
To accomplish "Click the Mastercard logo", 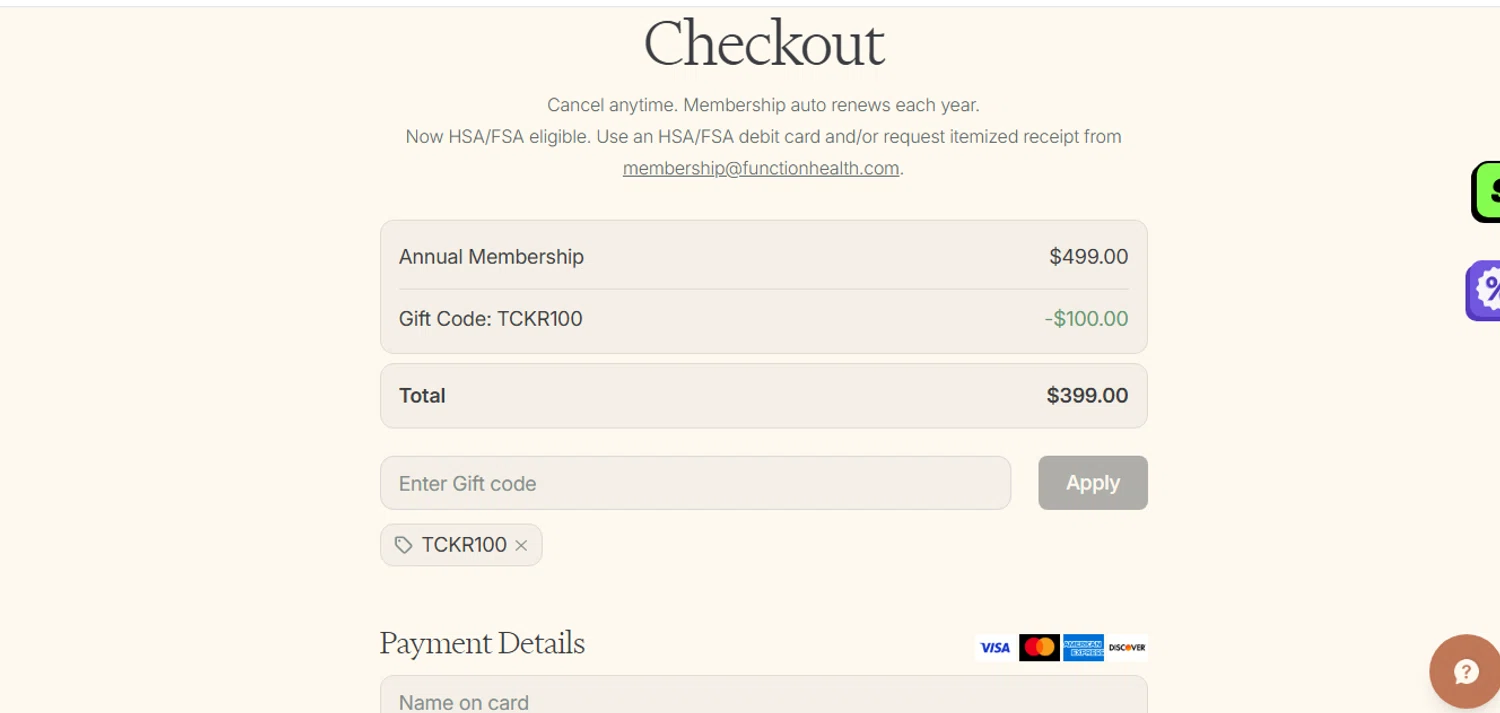I will (x=1039, y=648).
